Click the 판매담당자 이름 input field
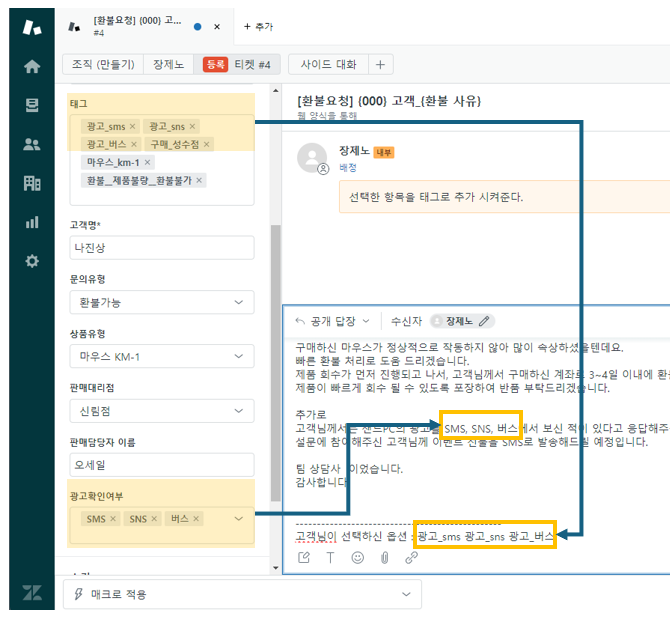The image size is (670, 632). (162, 465)
